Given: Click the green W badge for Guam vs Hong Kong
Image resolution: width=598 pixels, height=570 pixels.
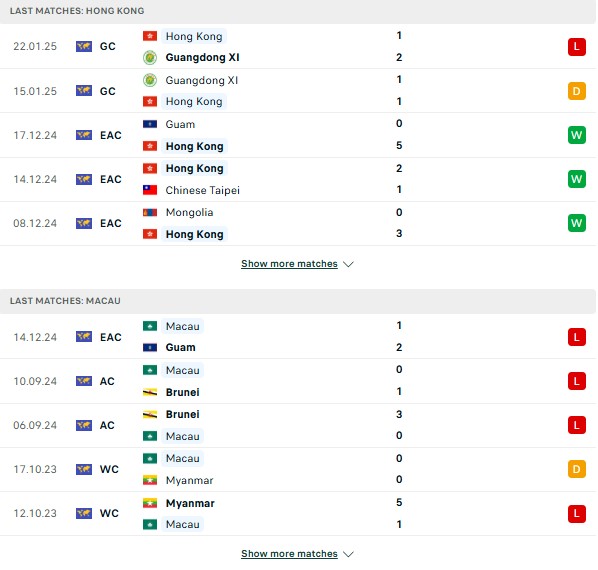Looking at the screenshot, I should tap(576, 135).
